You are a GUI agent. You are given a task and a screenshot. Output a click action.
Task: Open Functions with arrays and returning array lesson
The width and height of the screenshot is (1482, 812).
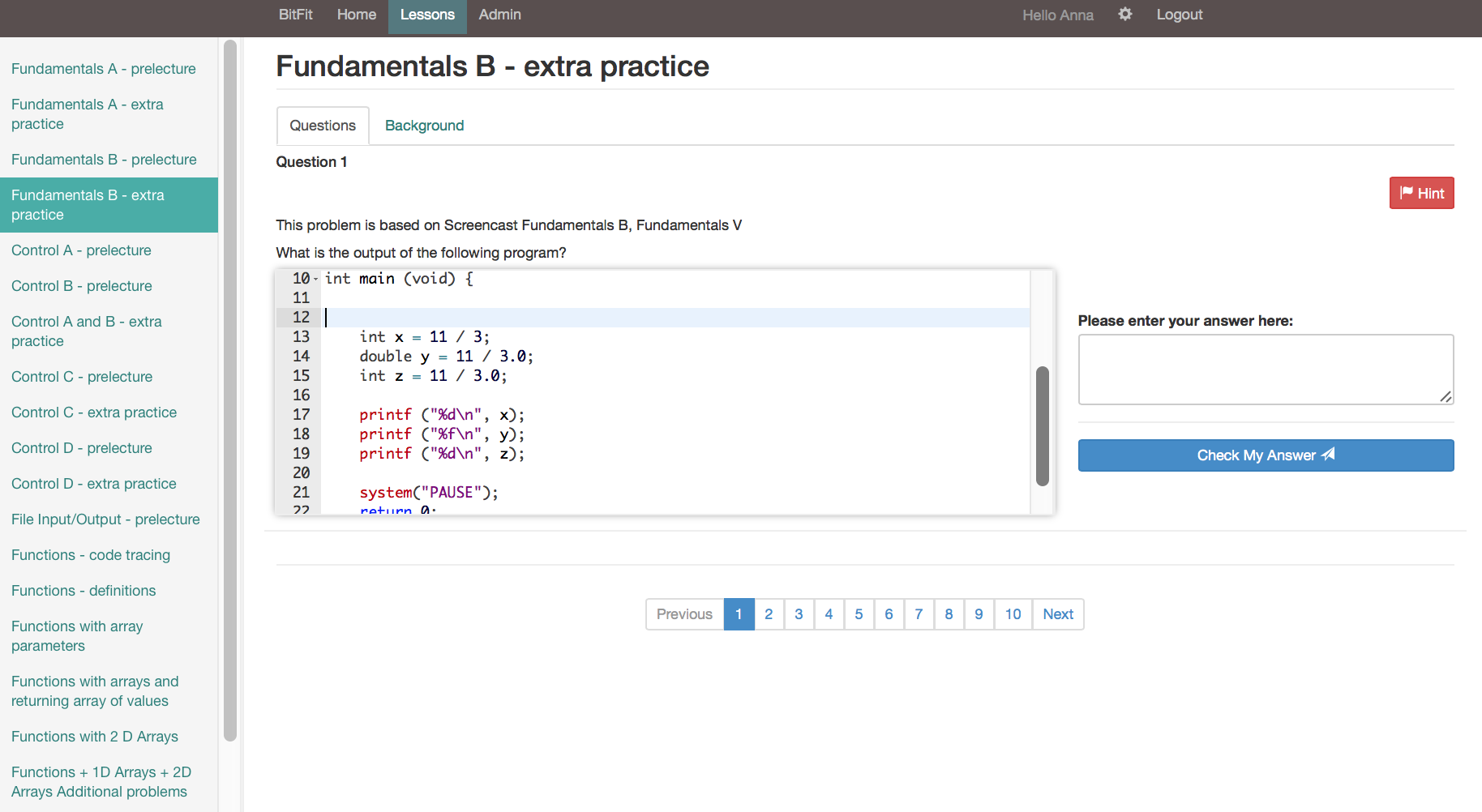click(95, 691)
